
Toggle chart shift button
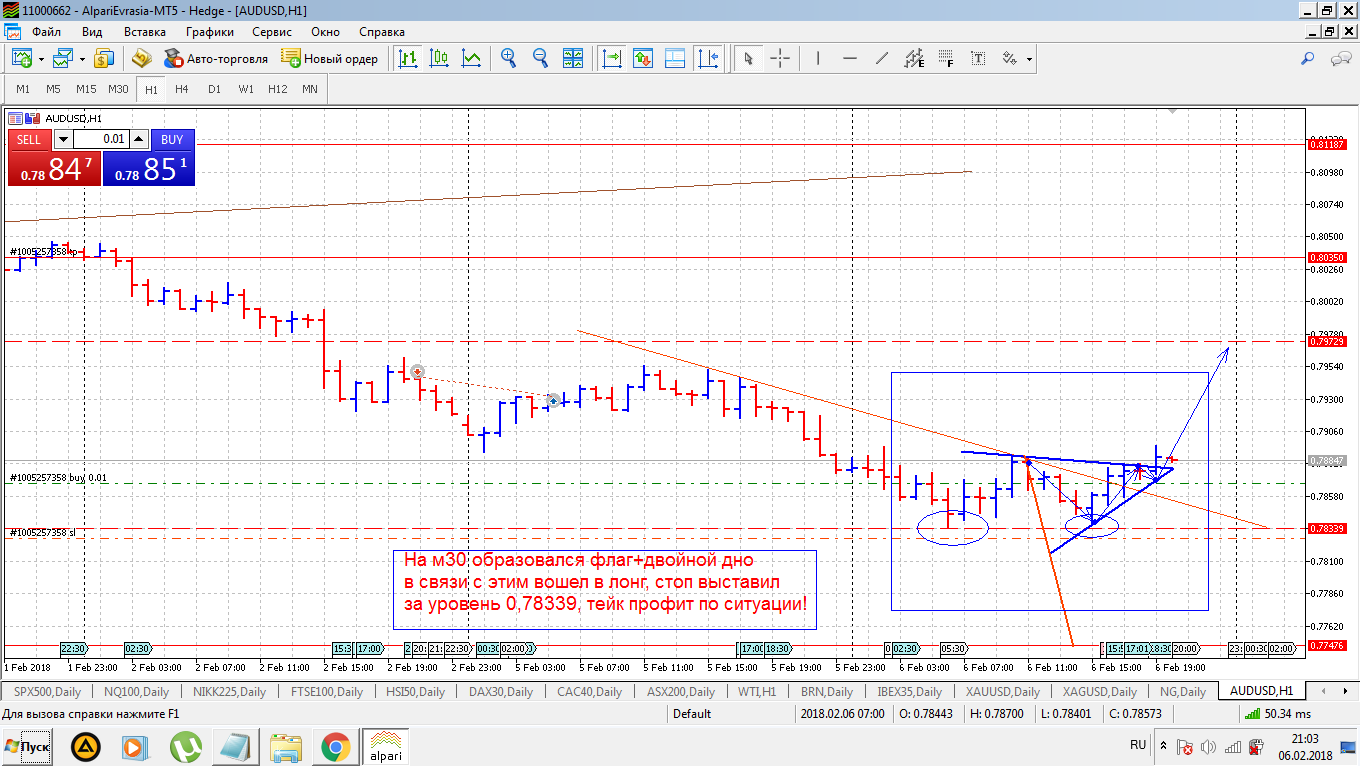point(707,58)
